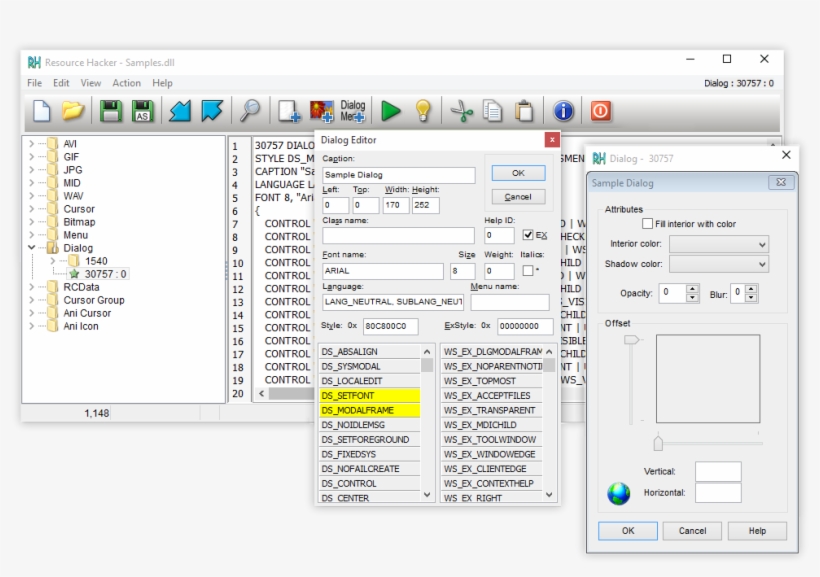Click Help in the Sample Dialog
Viewport: 820px width, 577px height.
click(x=757, y=530)
